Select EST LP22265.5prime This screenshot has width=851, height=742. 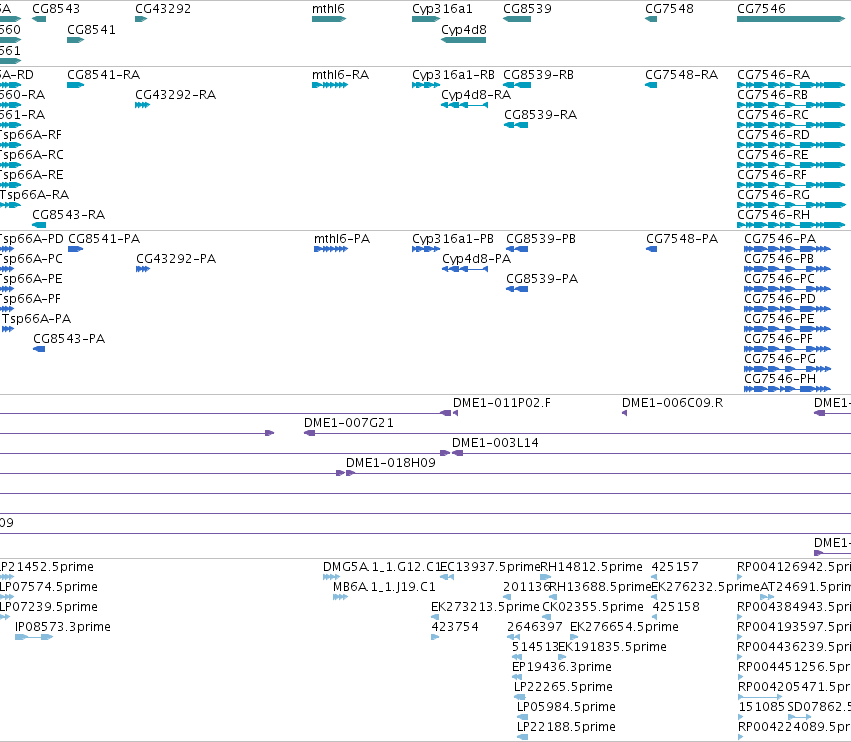point(563,688)
